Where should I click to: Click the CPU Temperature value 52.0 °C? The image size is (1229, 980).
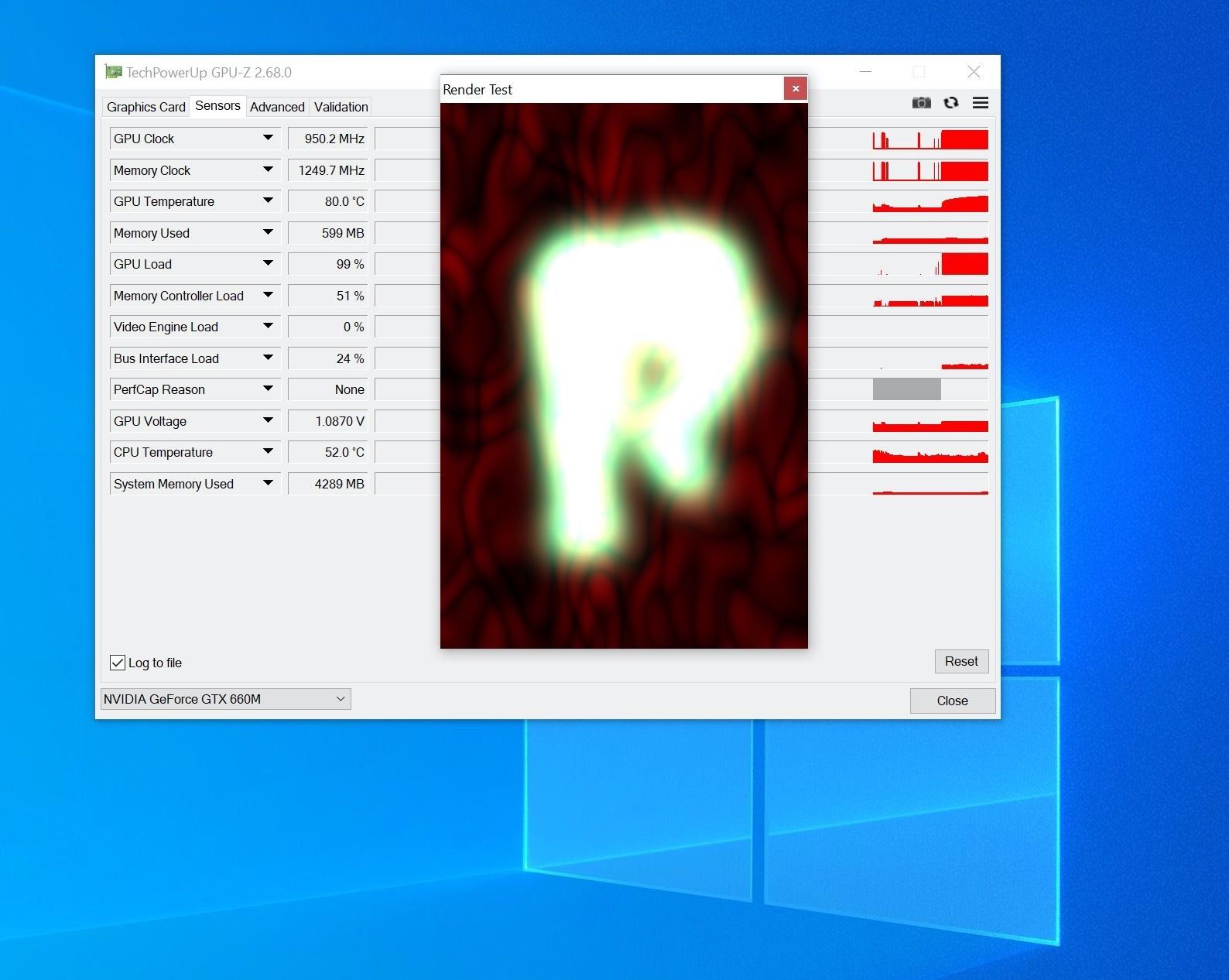[327, 452]
